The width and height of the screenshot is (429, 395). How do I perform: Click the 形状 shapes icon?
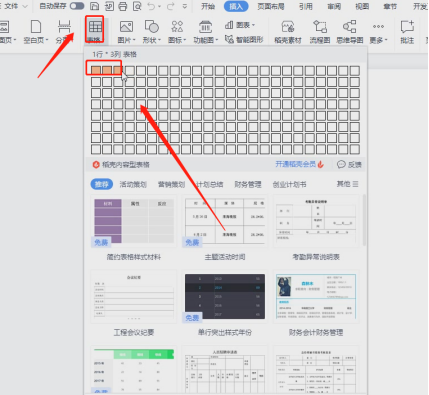point(151,27)
